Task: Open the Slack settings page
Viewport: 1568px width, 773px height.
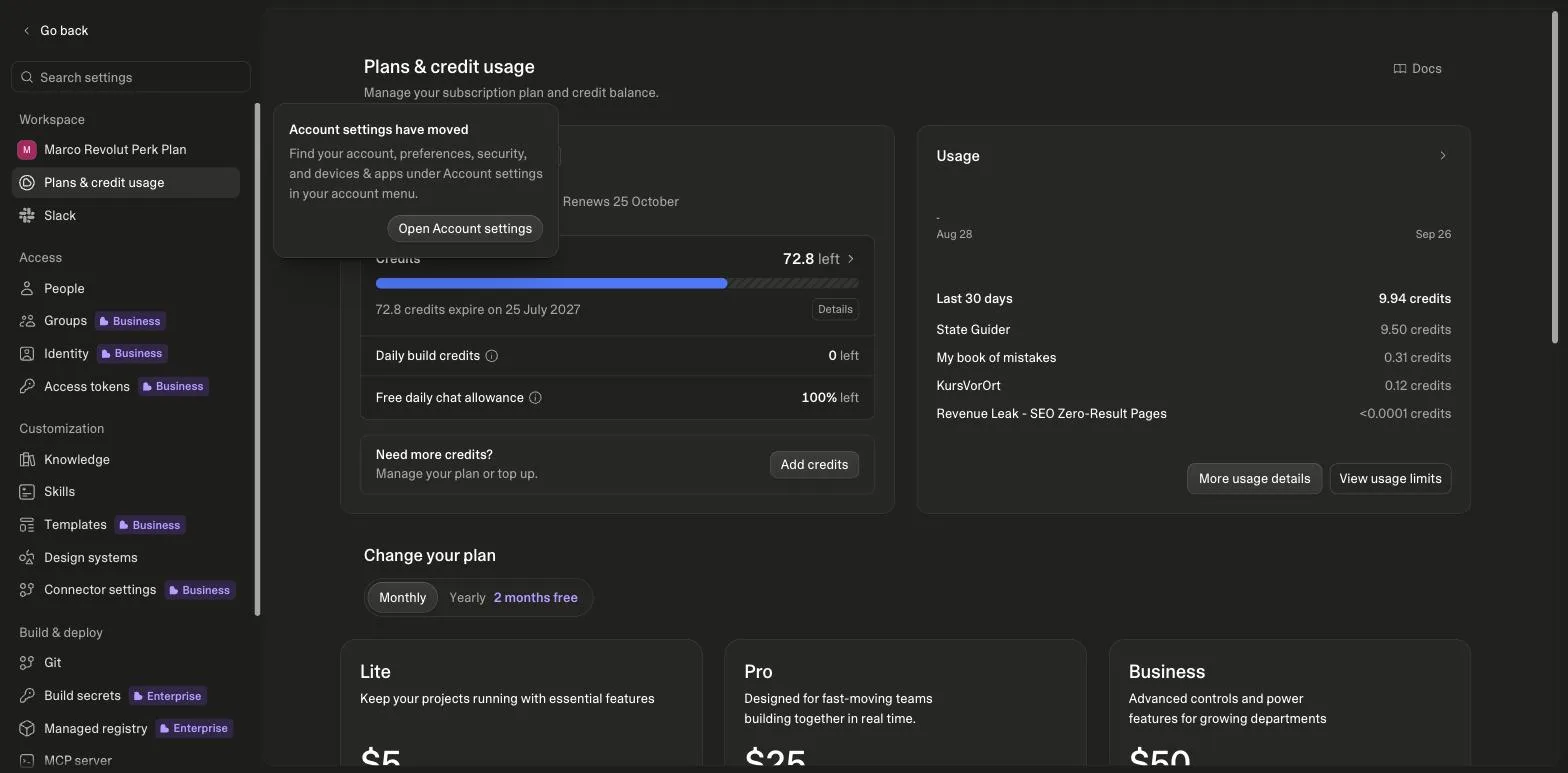Action: pyautogui.click(x=126, y=216)
